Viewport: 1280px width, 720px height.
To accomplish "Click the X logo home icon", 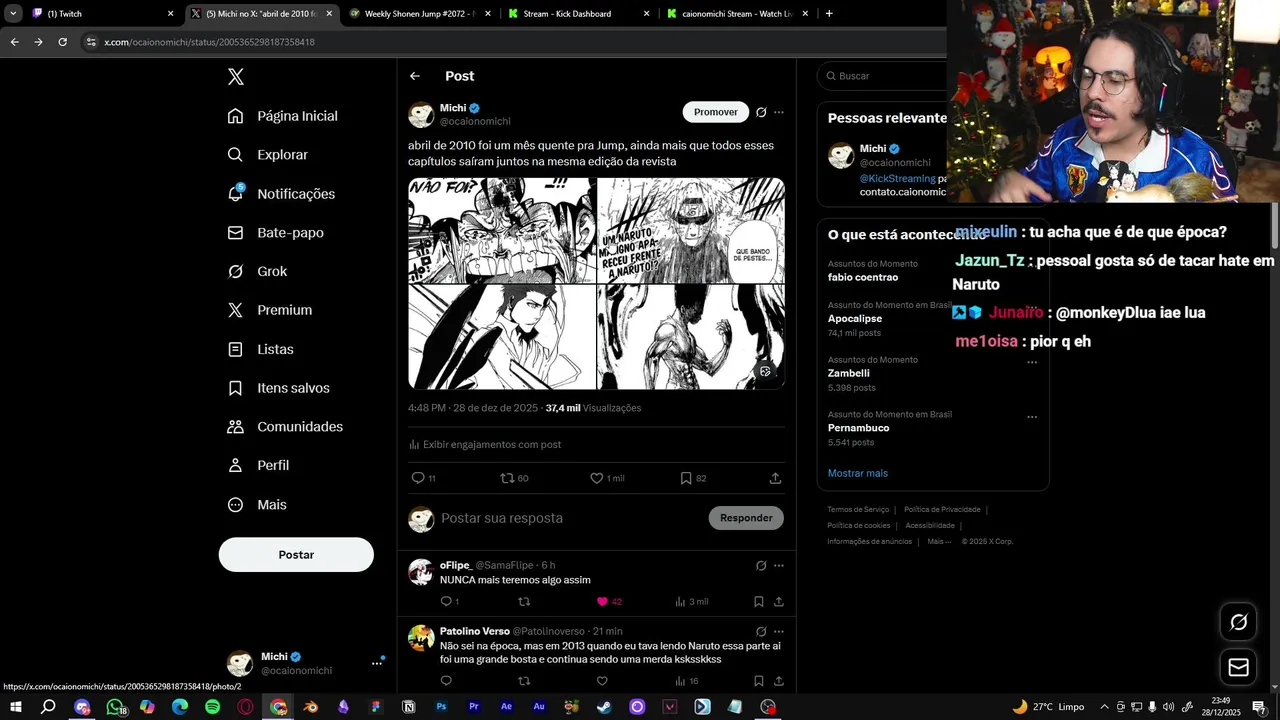I will coord(235,77).
